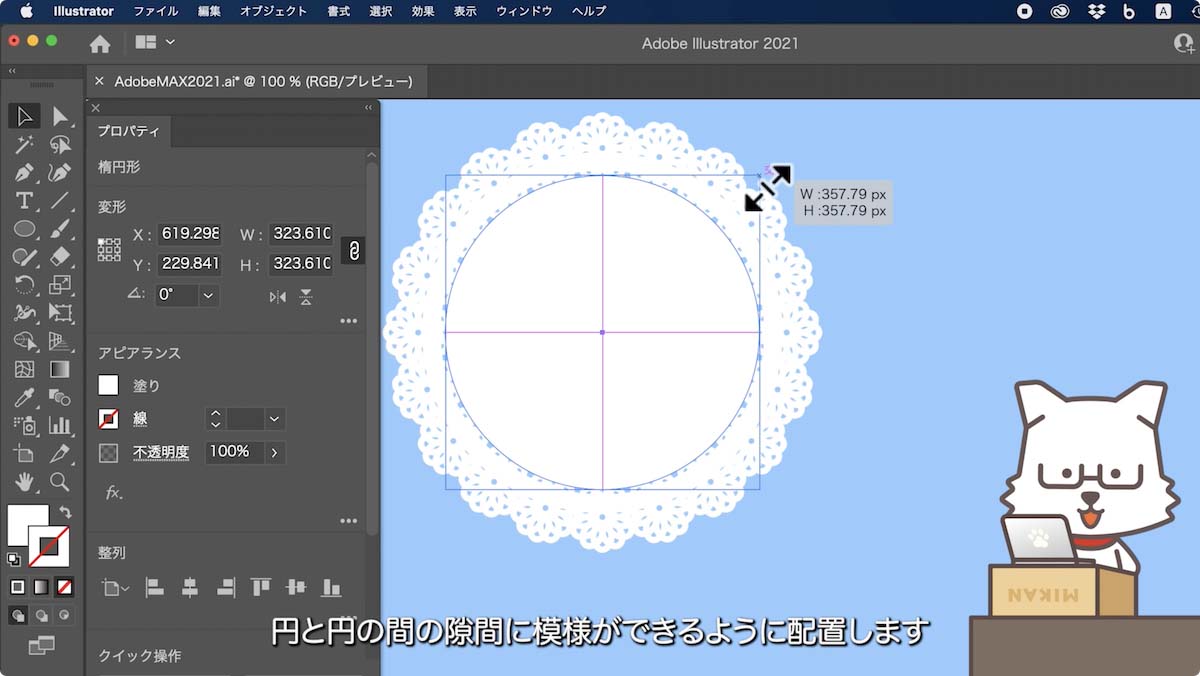Select the Hand tool
The width and height of the screenshot is (1200, 676).
(25, 481)
